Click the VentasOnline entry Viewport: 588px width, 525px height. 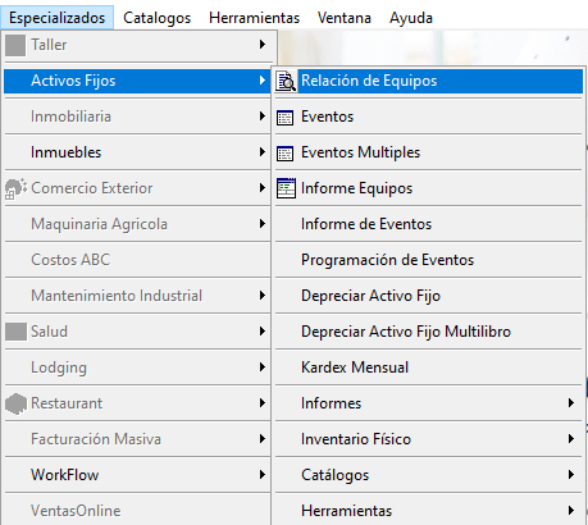(x=137, y=511)
